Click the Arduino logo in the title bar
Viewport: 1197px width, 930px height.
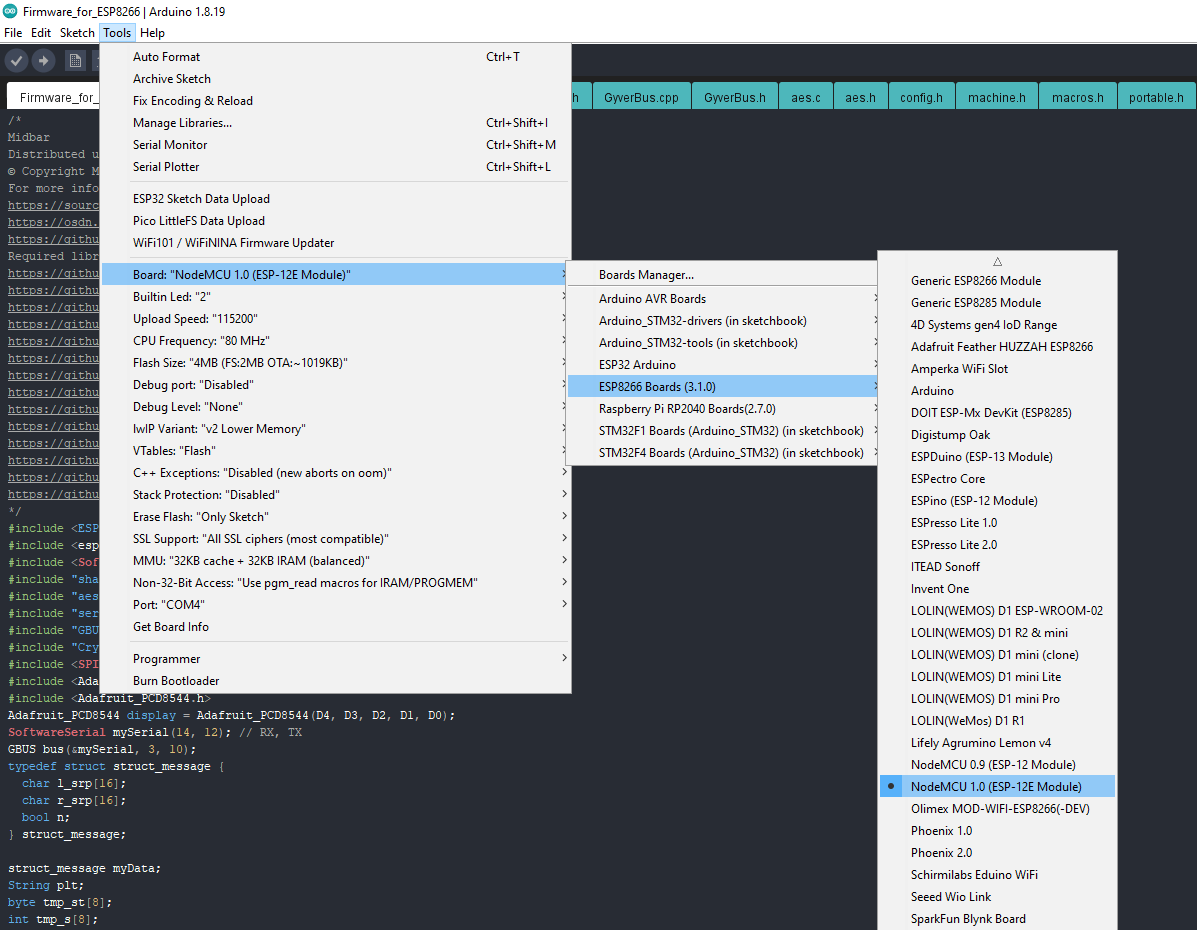10,11
